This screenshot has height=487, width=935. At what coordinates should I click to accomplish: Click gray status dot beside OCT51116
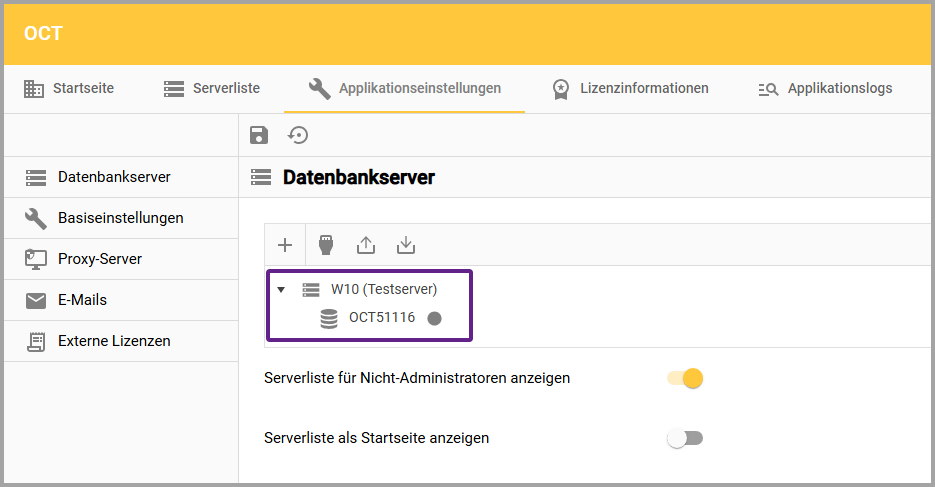(x=434, y=319)
